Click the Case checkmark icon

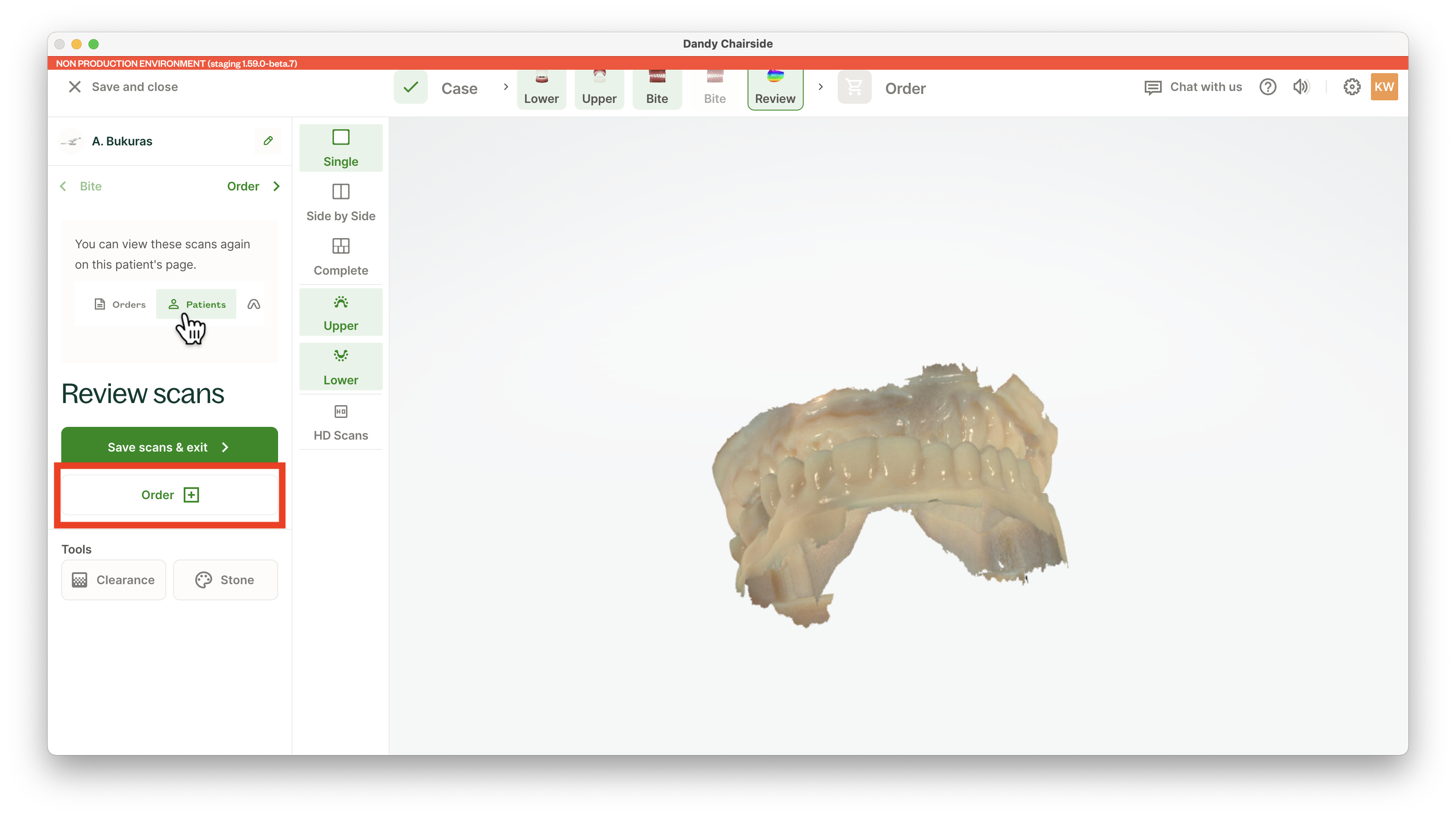click(411, 88)
